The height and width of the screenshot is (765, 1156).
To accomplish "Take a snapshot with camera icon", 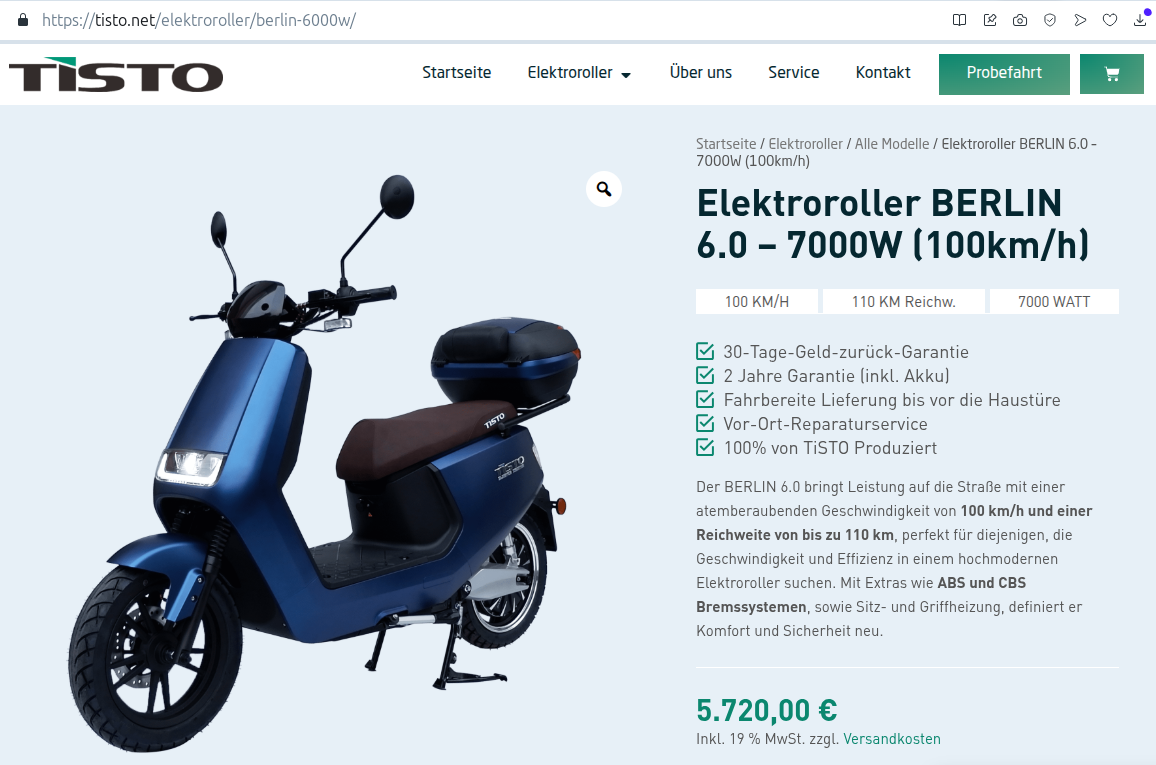I will [1020, 20].
